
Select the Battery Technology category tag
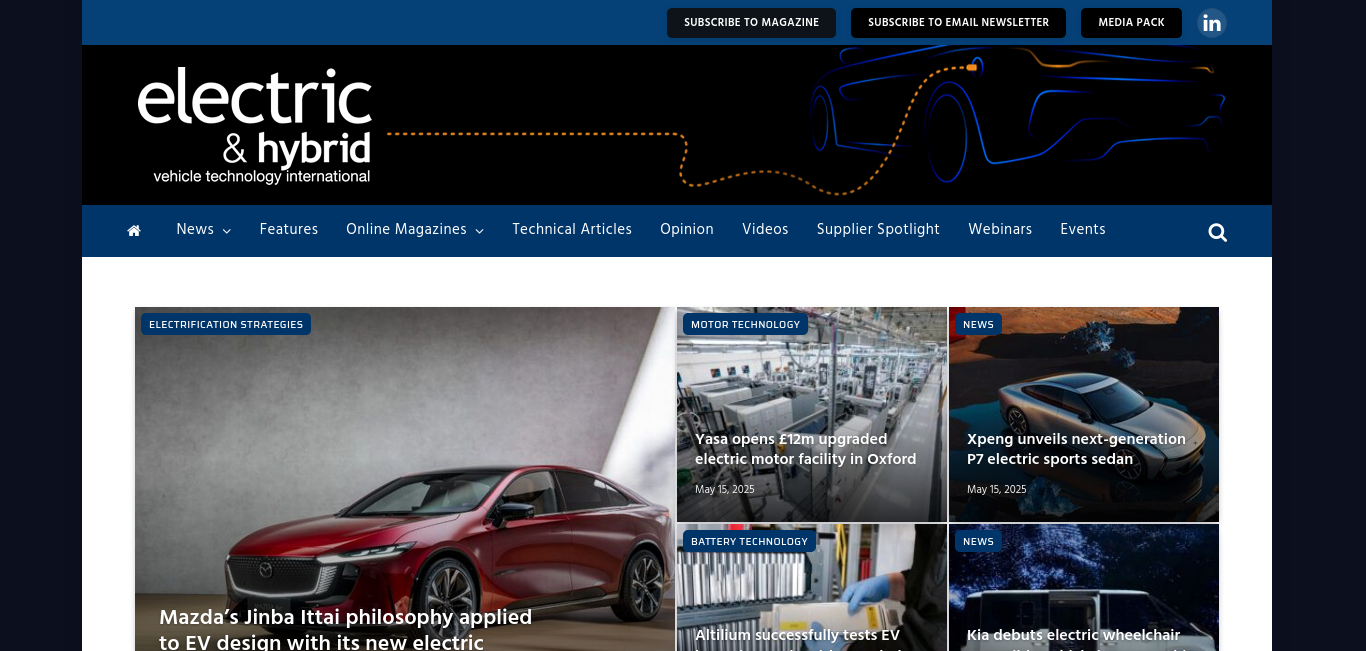(749, 541)
